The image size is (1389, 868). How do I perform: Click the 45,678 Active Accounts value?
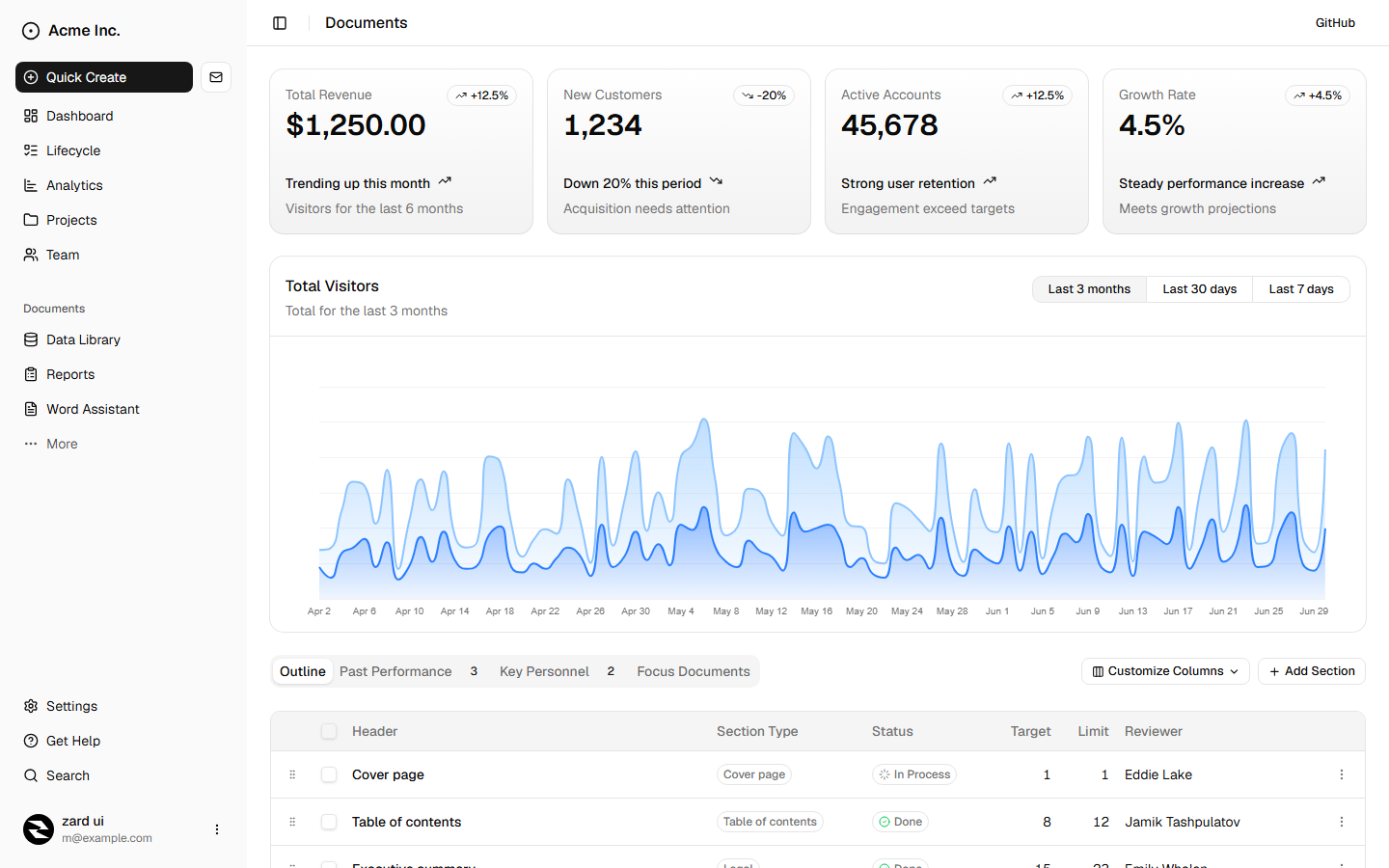click(889, 125)
